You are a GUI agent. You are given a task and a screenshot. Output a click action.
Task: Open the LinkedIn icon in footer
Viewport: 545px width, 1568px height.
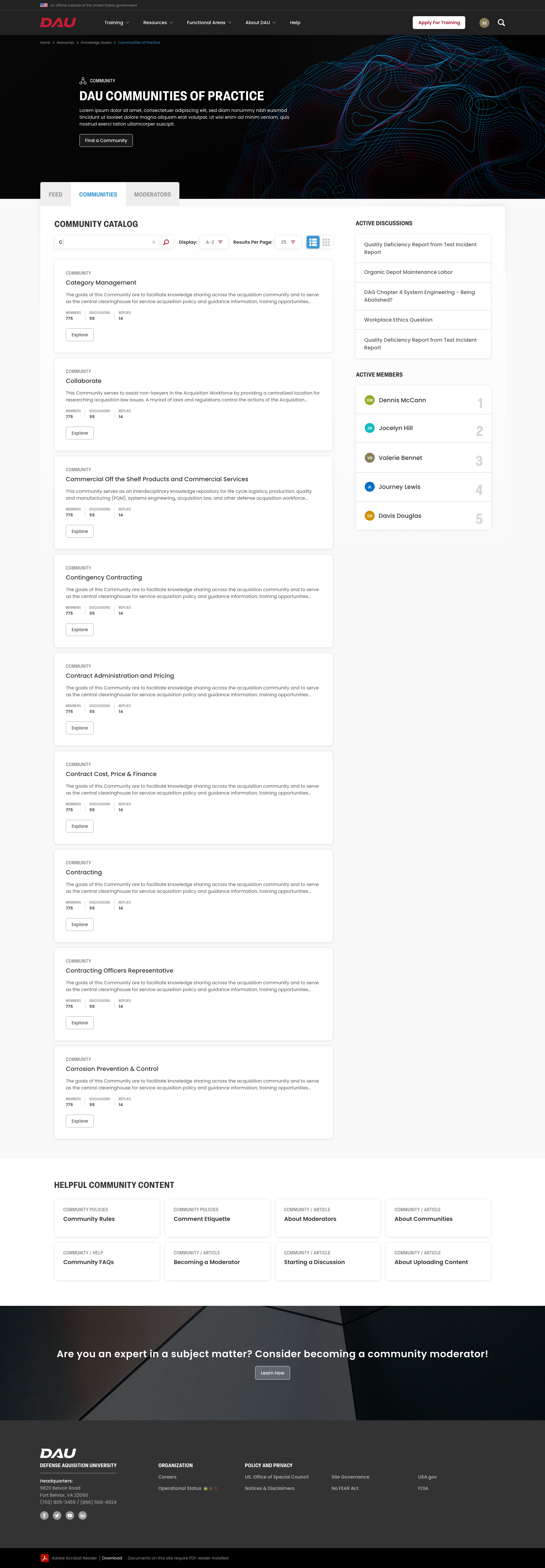point(83,1515)
